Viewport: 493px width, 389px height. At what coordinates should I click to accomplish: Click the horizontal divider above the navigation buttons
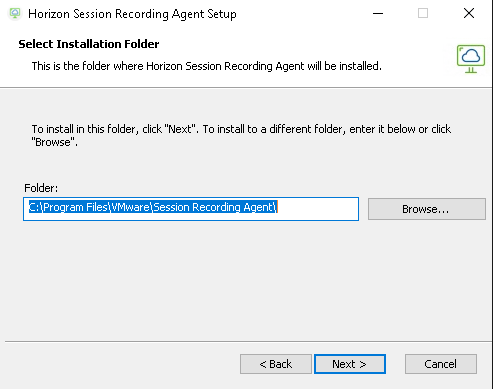(x=248, y=341)
